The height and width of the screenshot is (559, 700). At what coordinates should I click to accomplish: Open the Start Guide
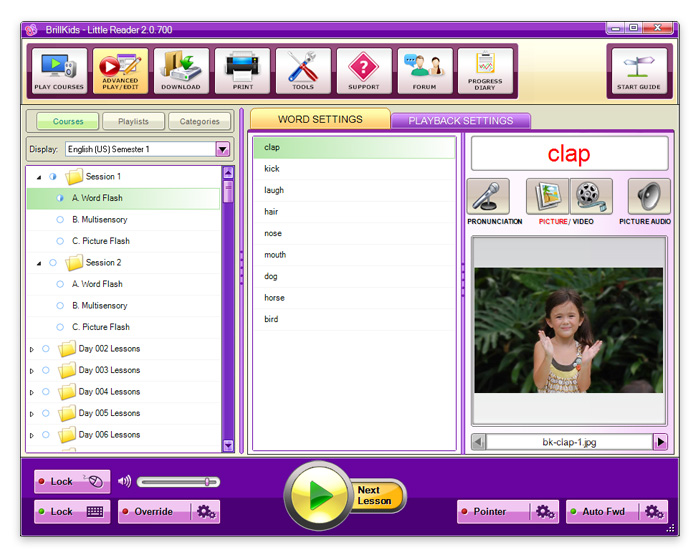pyautogui.click(x=638, y=71)
